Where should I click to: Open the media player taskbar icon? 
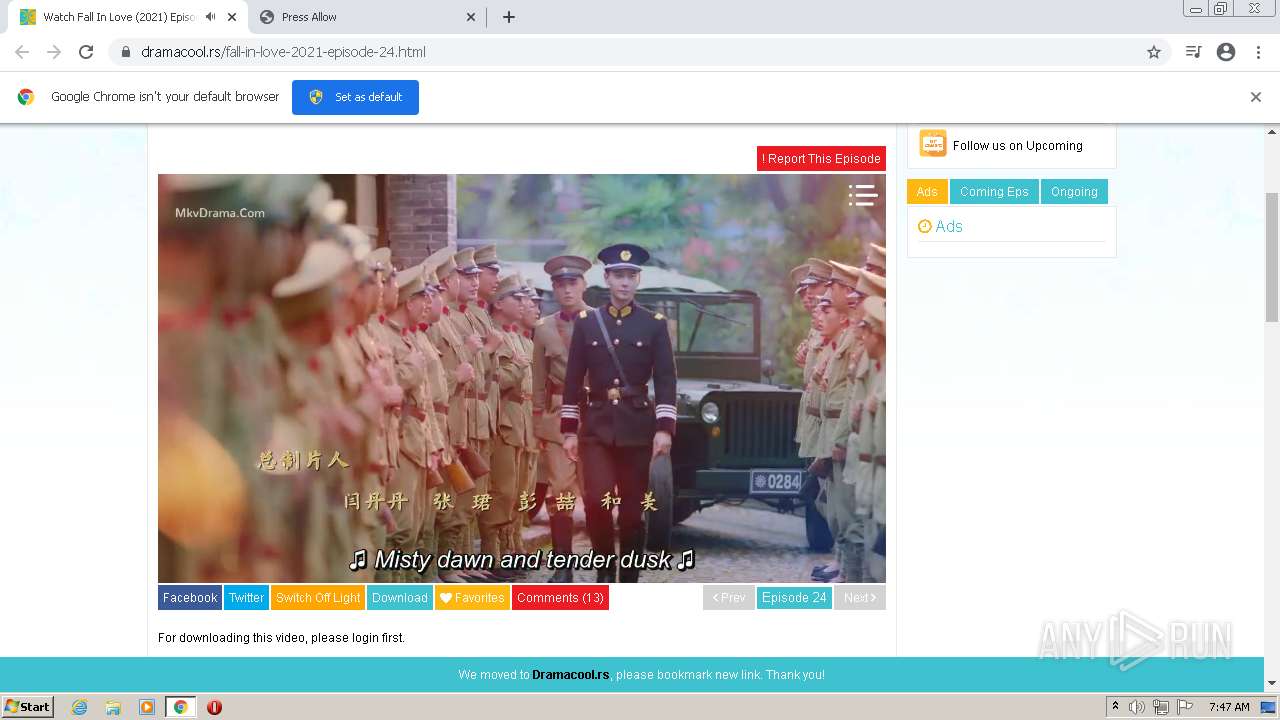[x=147, y=707]
